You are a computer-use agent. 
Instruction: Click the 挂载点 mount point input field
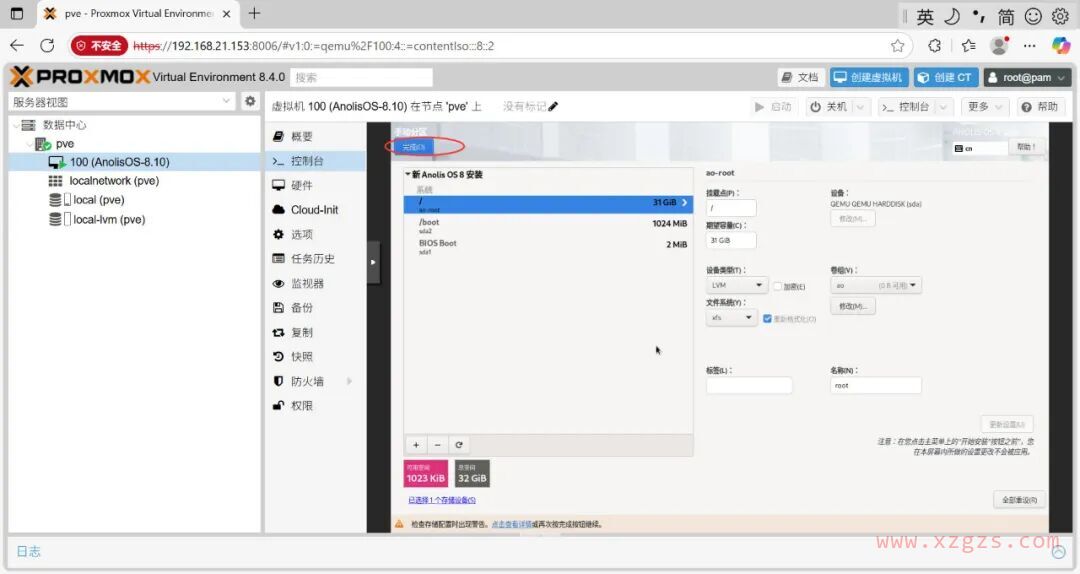(731, 208)
